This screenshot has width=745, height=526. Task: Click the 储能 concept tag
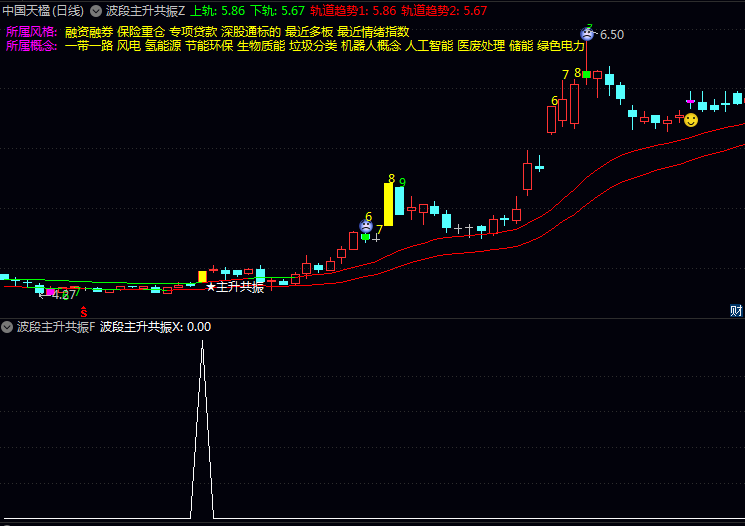521,46
